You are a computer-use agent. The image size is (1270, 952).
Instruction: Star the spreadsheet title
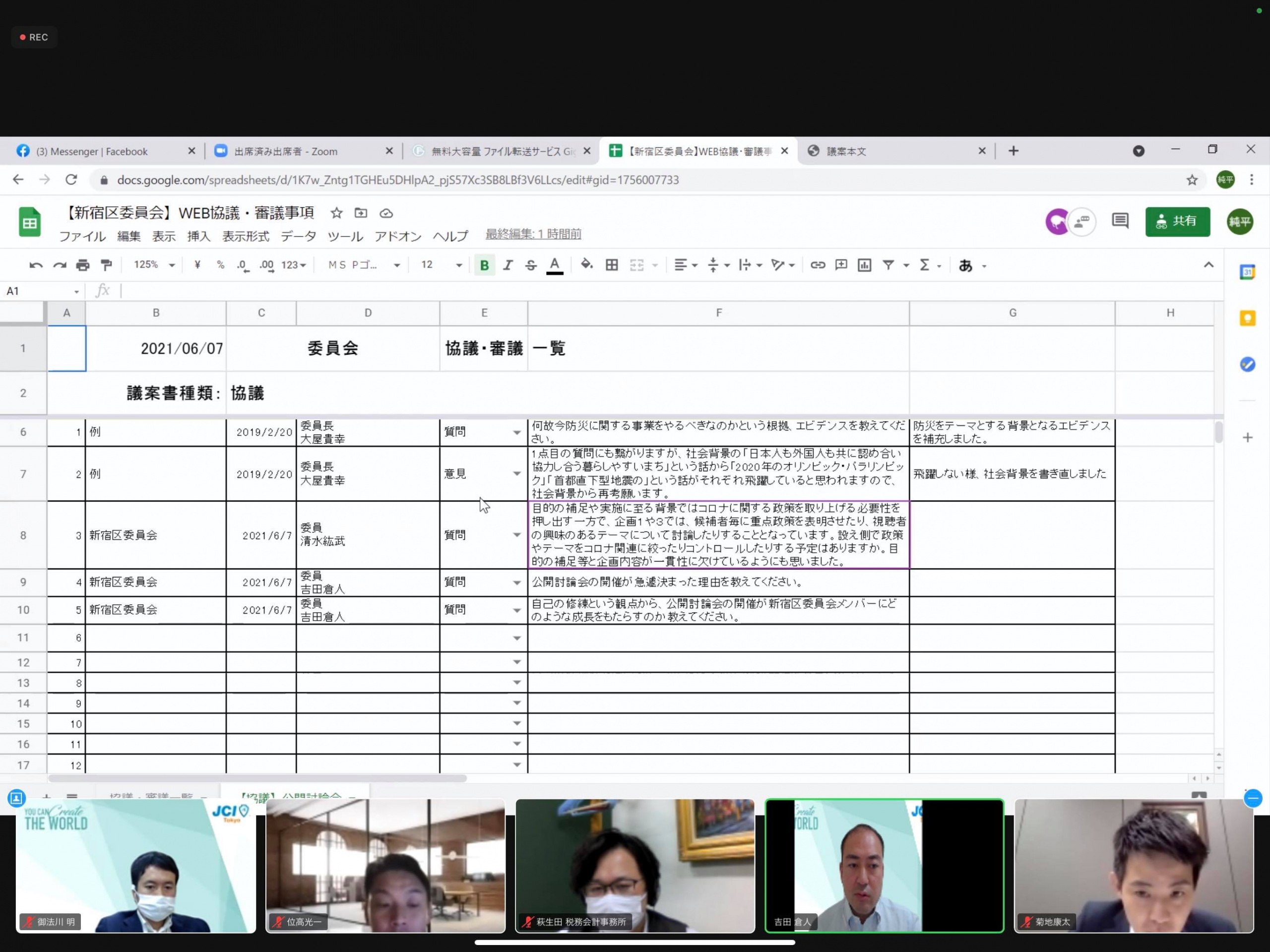point(336,213)
